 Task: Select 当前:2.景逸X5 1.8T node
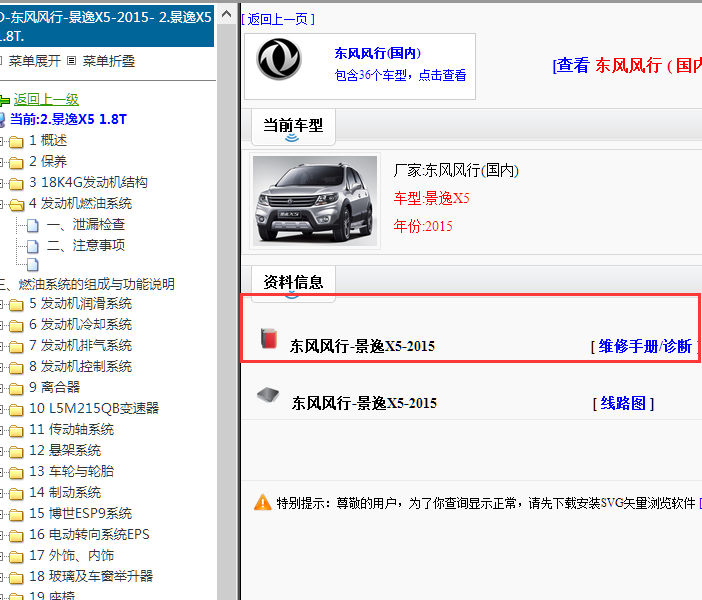coord(68,119)
